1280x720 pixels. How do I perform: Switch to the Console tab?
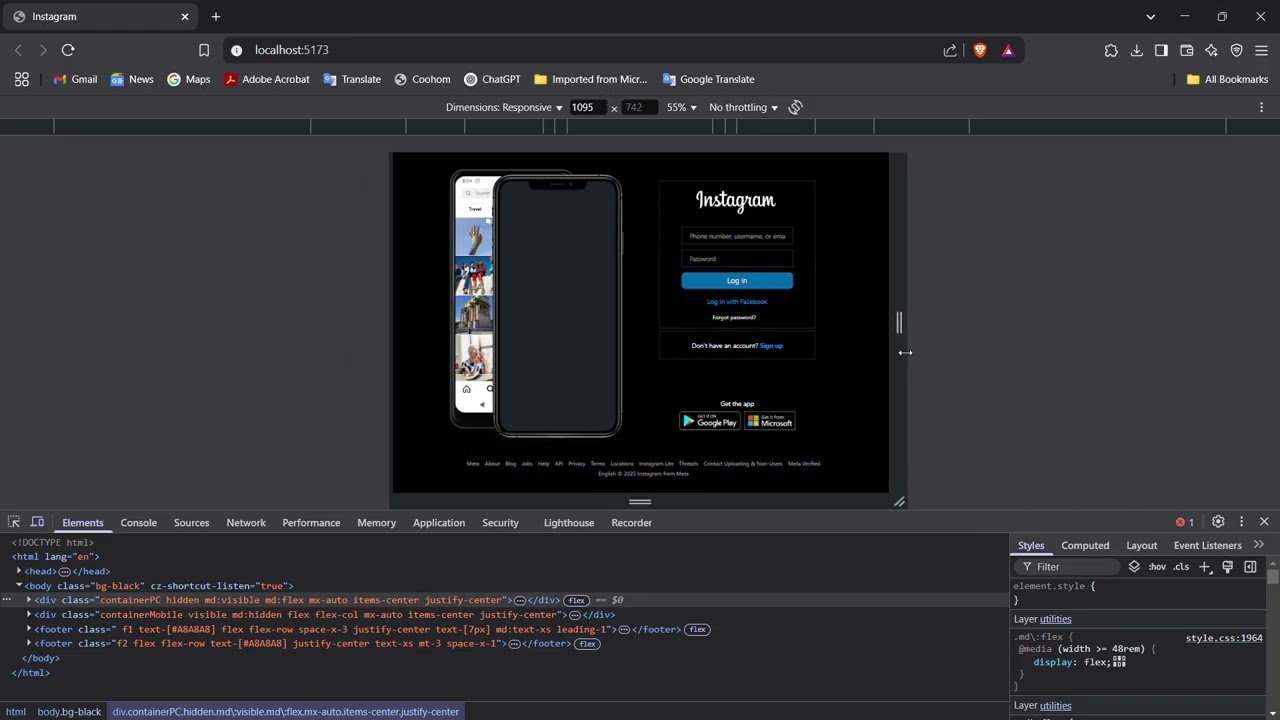click(x=139, y=522)
